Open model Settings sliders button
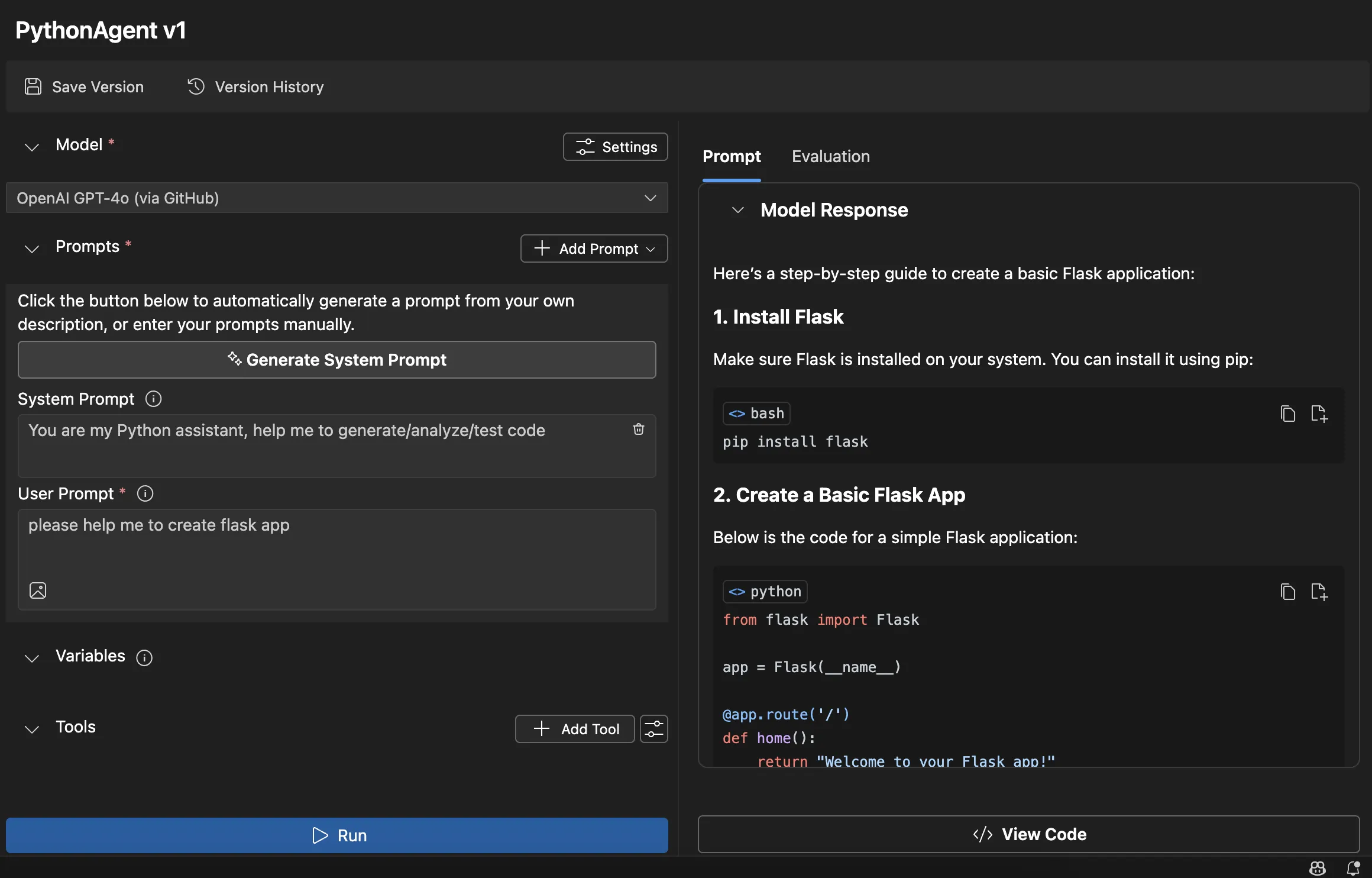 point(615,147)
